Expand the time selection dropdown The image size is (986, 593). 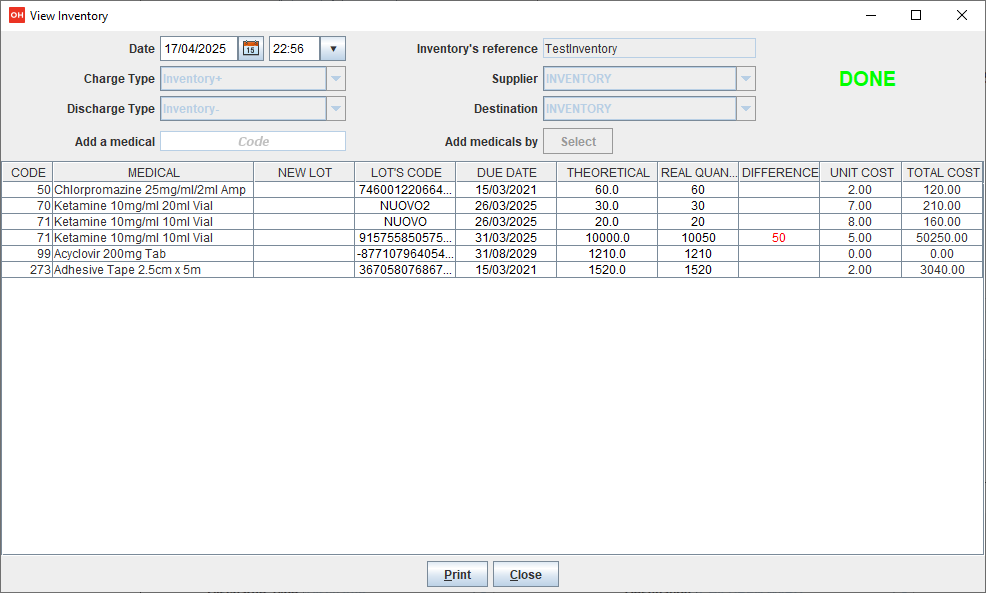[x=333, y=49]
